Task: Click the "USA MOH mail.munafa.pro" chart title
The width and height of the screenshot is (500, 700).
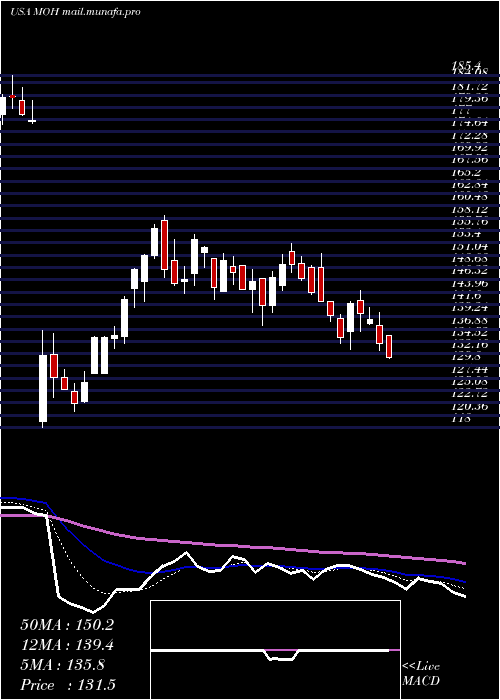Action: pyautogui.click(x=75, y=12)
